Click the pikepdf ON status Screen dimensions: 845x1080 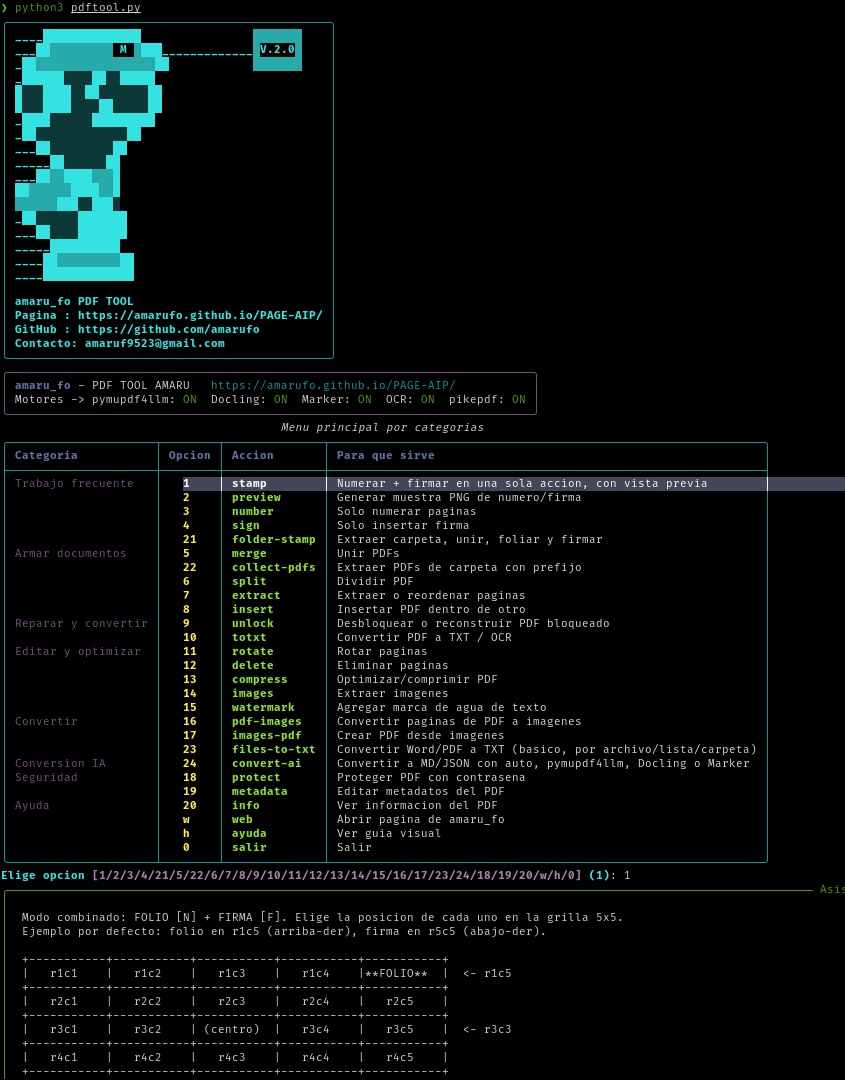tap(519, 399)
